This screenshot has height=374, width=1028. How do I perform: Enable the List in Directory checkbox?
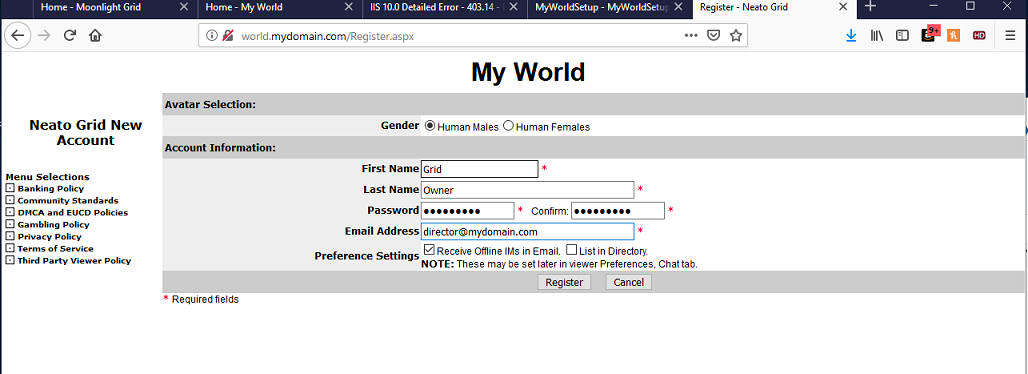click(x=572, y=250)
